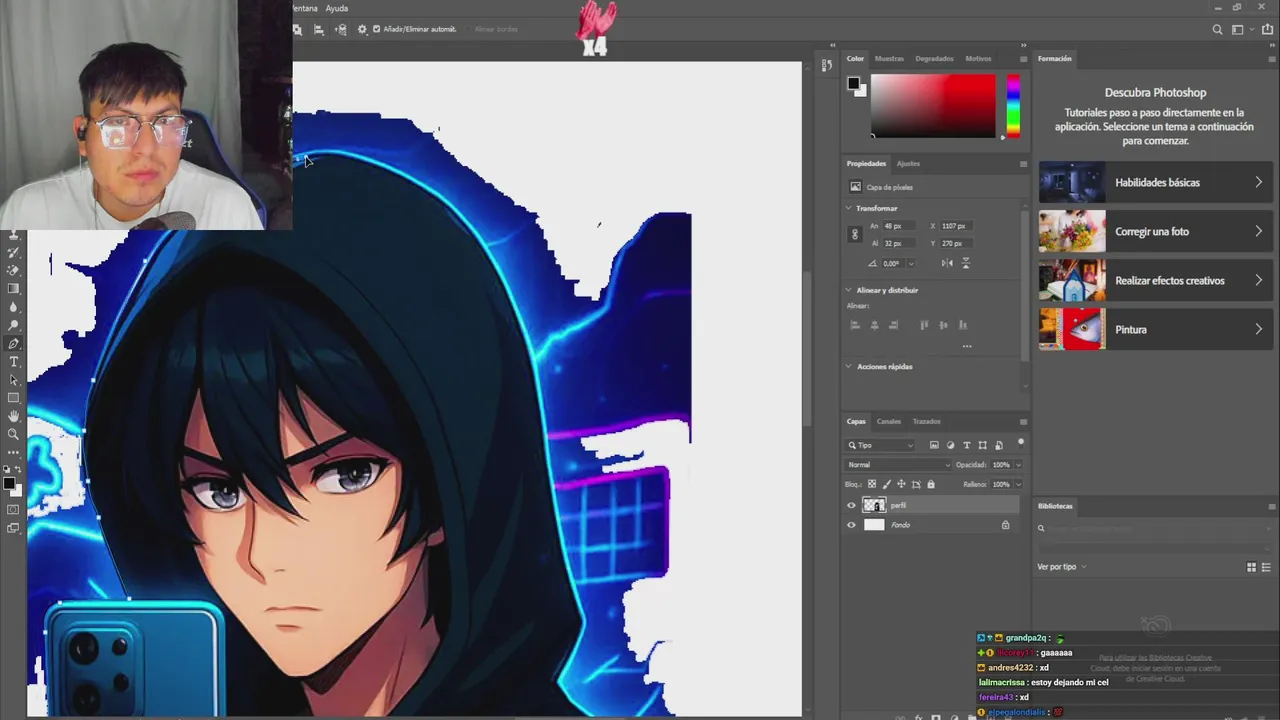Click the path arrangement icon in options bar

tap(342, 29)
